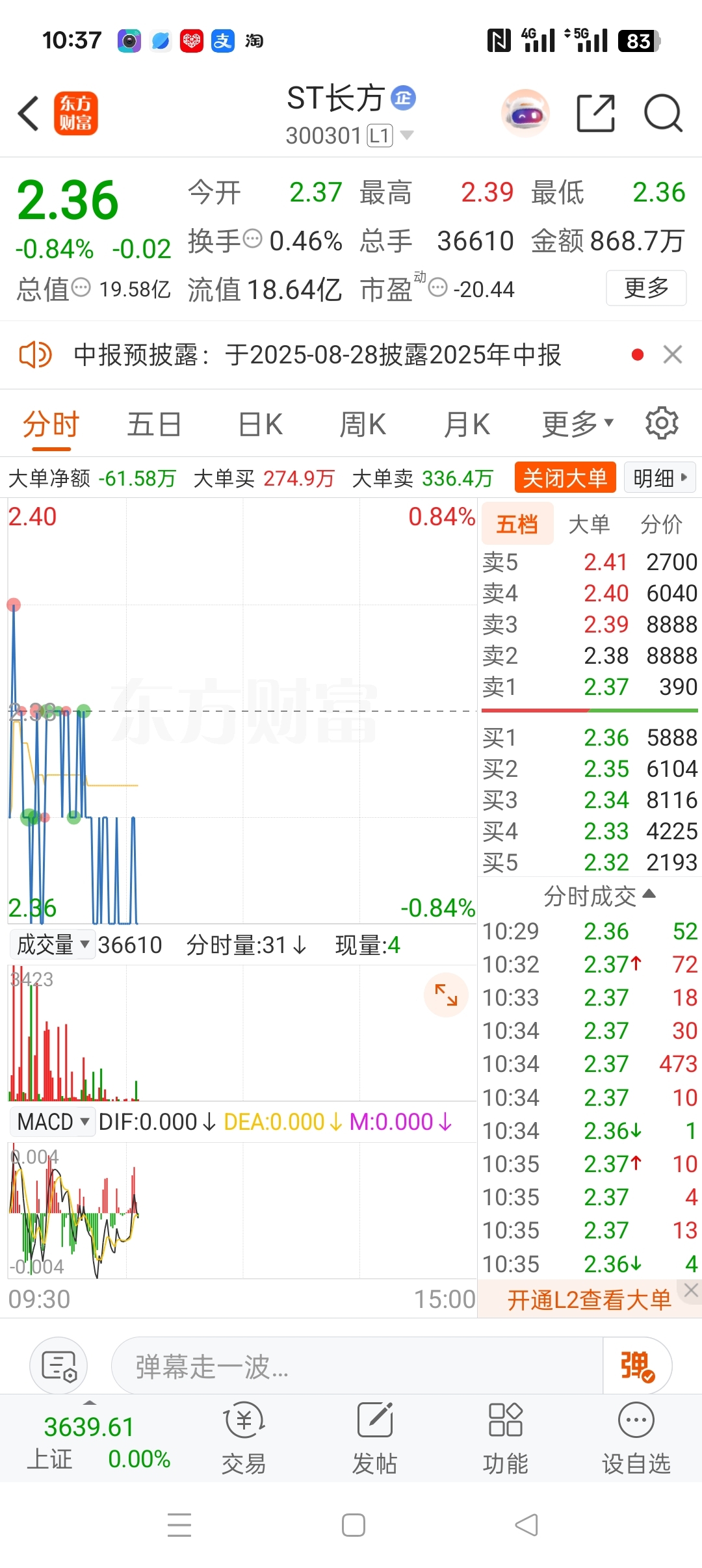Screen dimensions: 702x1568
Task: Open the 发帖 post icon
Action: click(375, 1437)
